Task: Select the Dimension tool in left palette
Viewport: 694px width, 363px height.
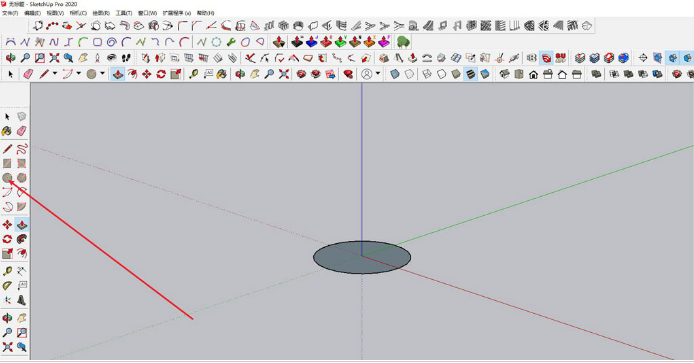Action: click(x=22, y=271)
